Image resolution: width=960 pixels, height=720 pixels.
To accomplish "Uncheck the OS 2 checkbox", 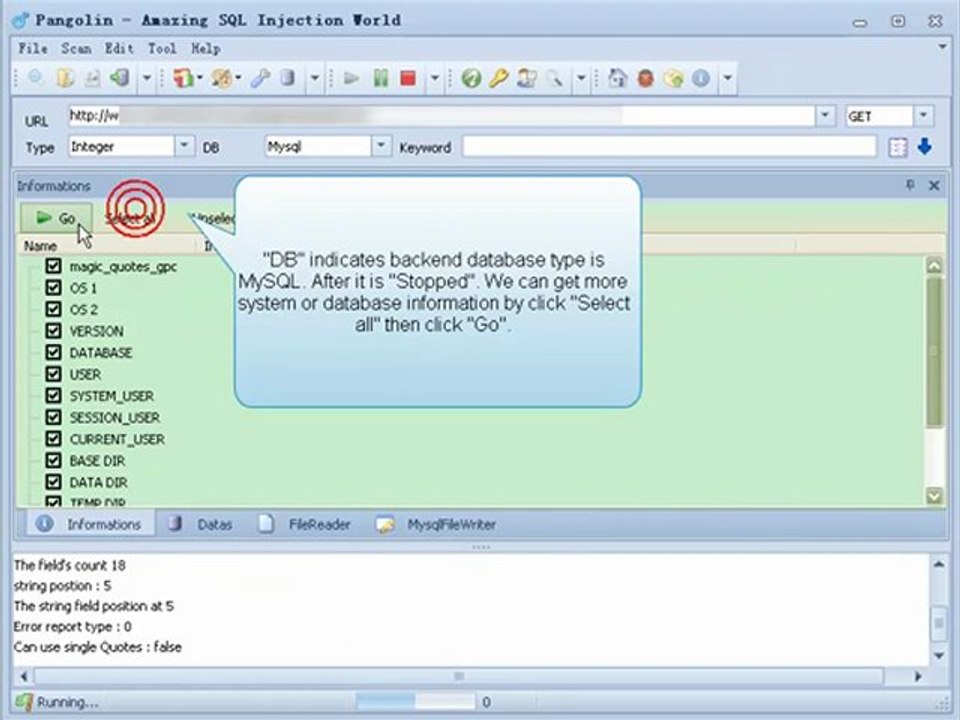I will point(53,309).
